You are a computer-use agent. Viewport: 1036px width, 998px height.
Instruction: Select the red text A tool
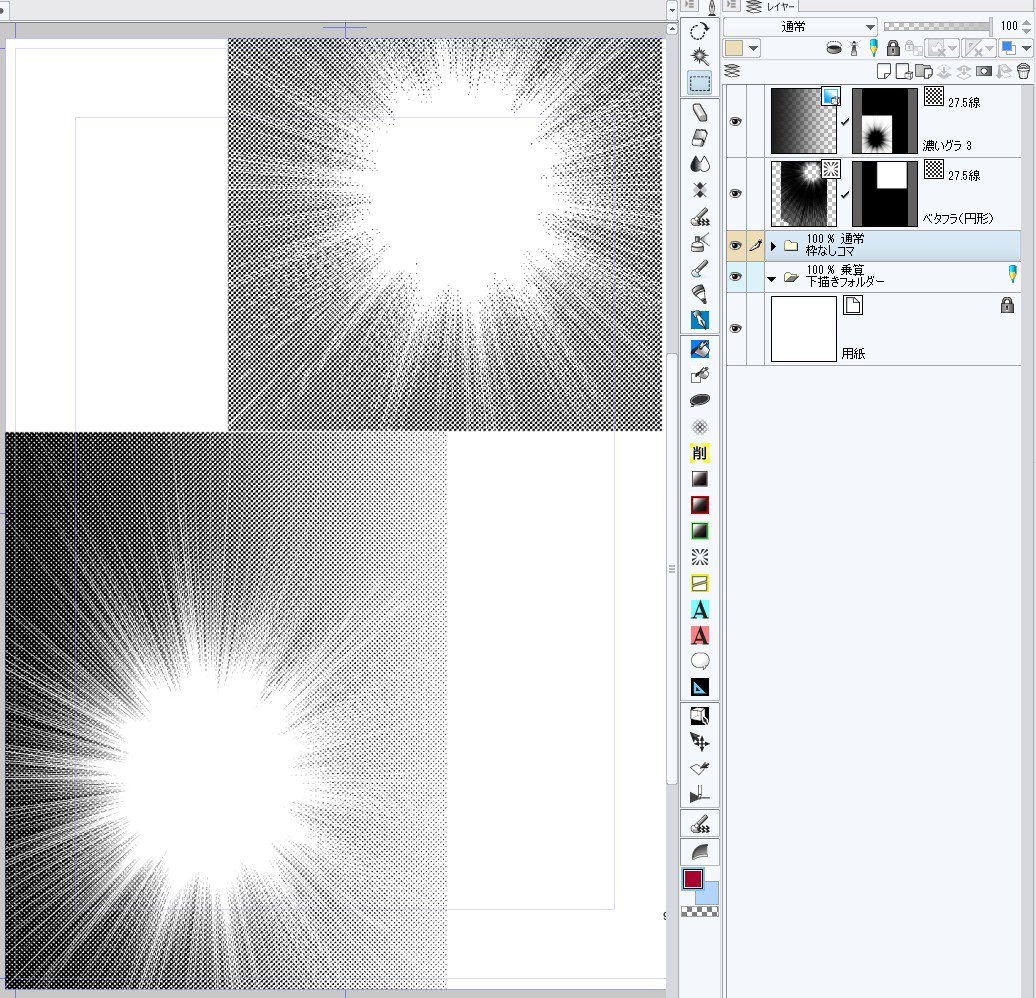click(699, 635)
